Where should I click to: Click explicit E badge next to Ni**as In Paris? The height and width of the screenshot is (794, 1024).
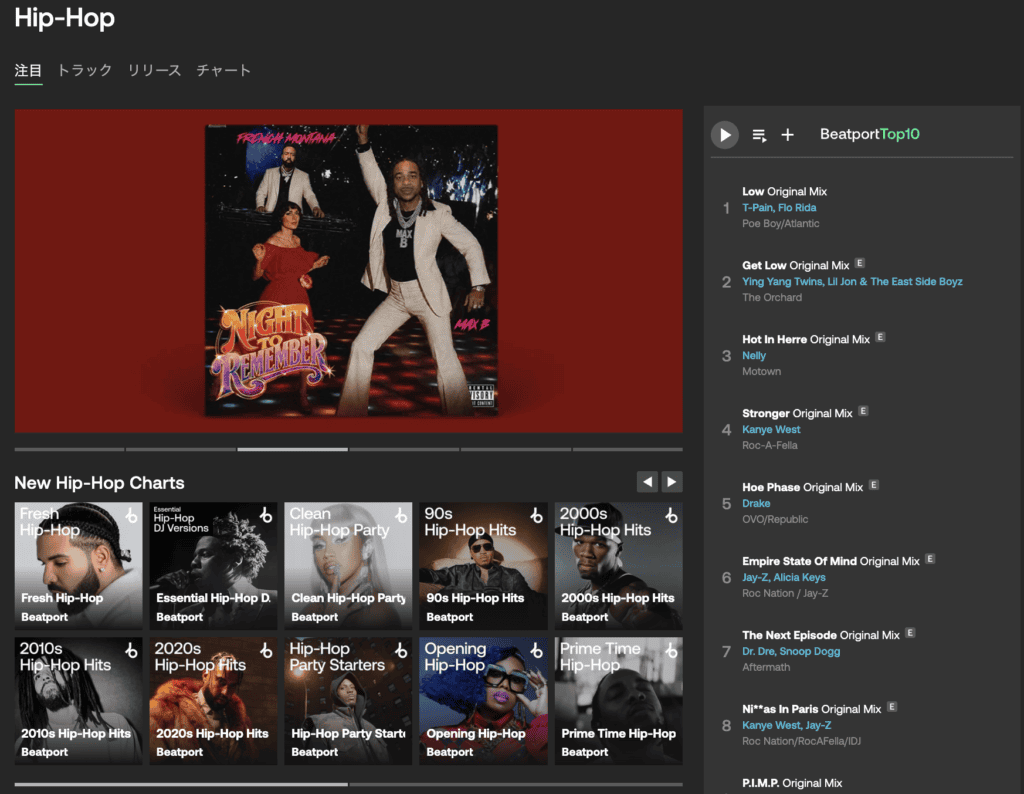click(x=892, y=707)
